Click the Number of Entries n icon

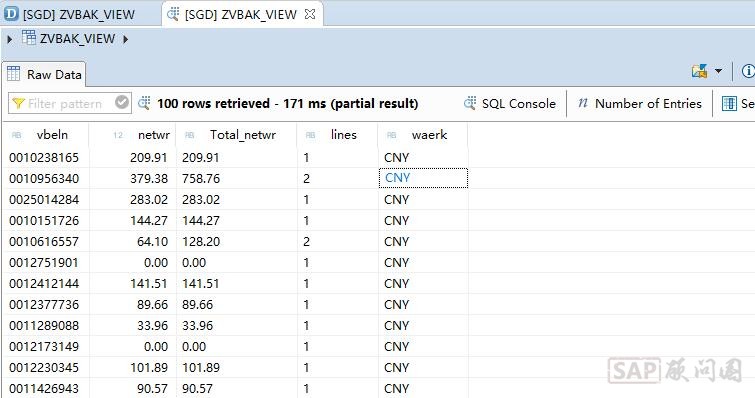[x=583, y=103]
